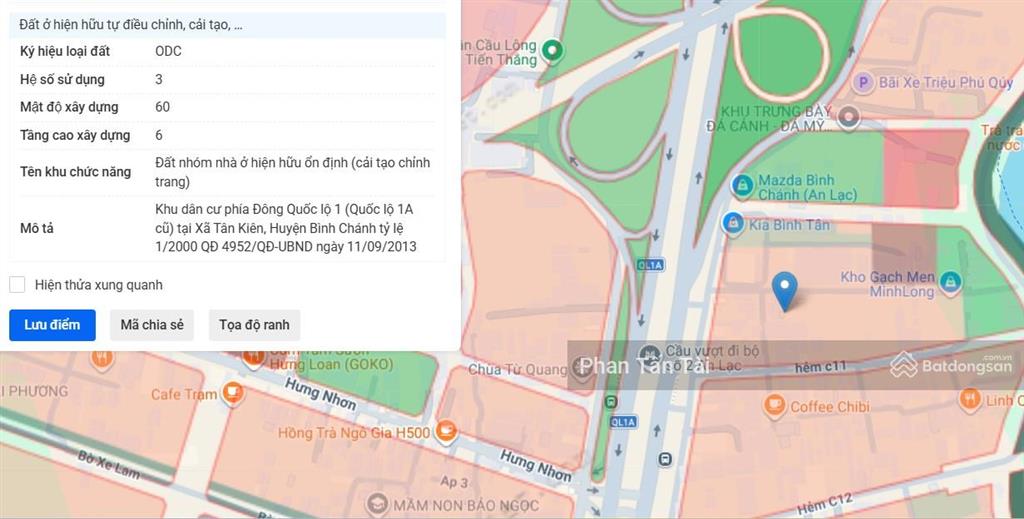1024x519 pixels.
Task: Click the Ấp 3 map label
Action: pyautogui.click(x=454, y=482)
